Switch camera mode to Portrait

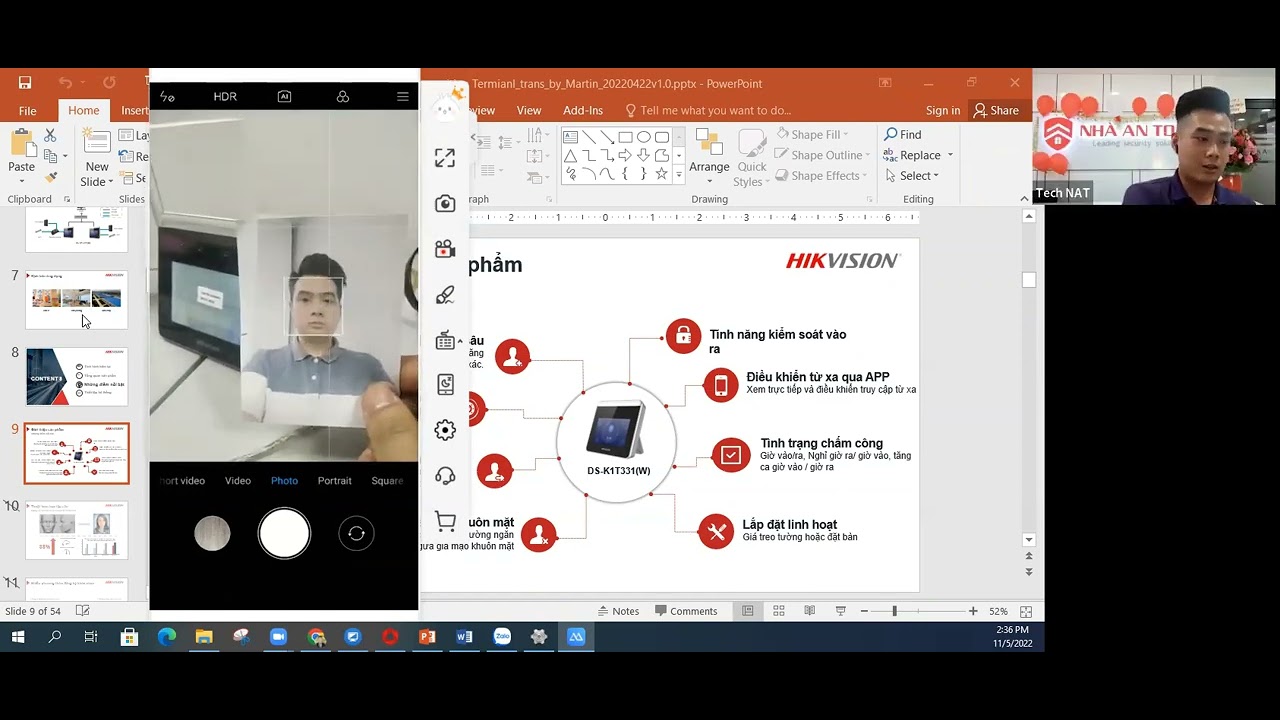(335, 481)
